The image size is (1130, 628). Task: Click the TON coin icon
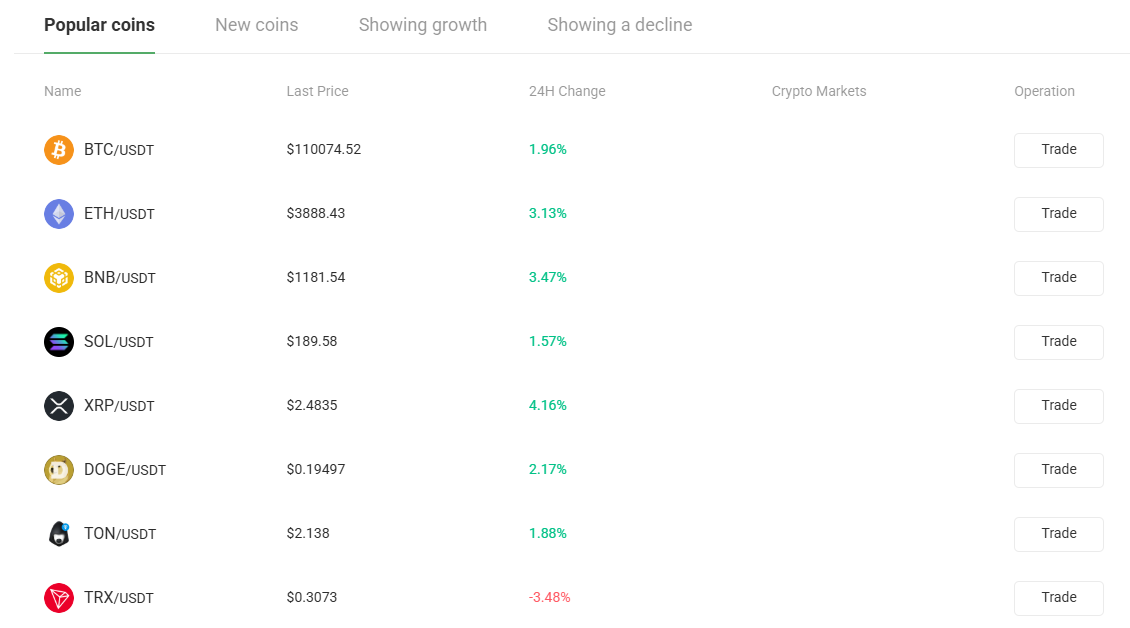59,534
